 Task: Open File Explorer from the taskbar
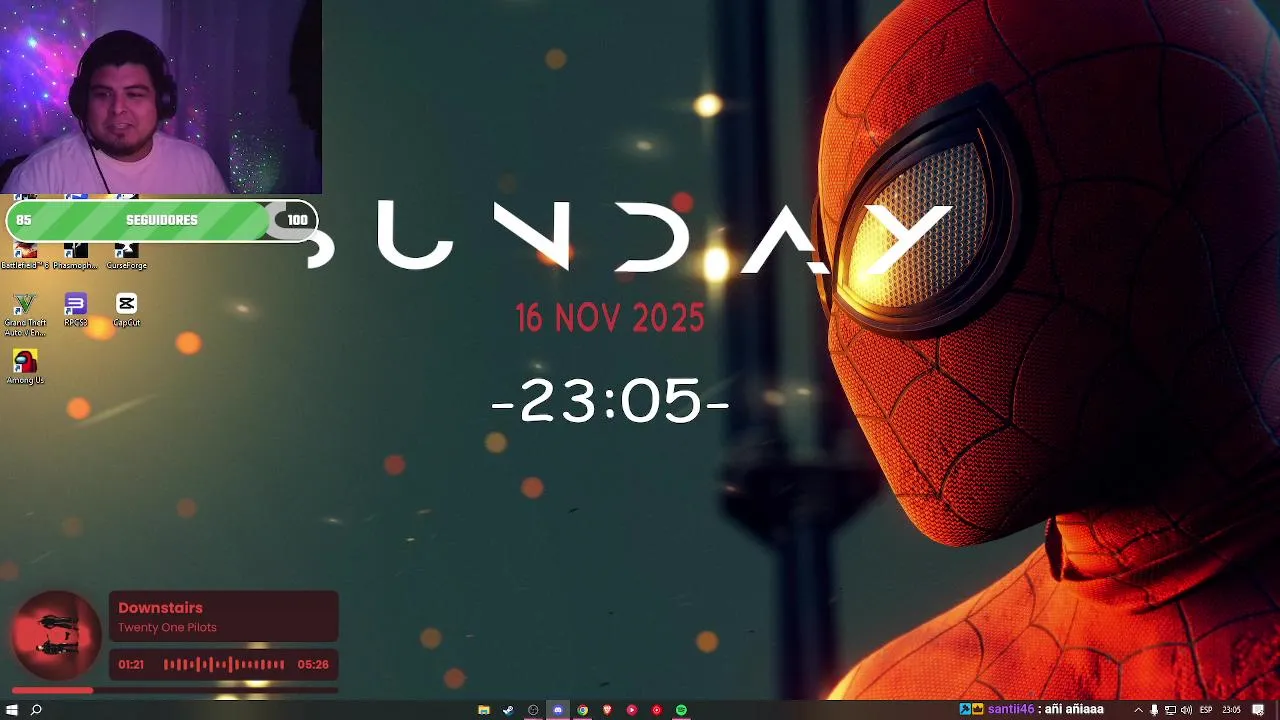(484, 710)
